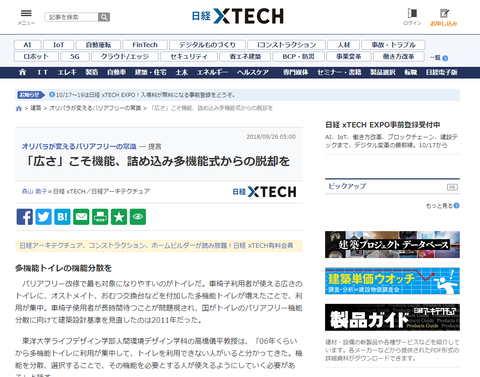
Task: Click もっと見る arrow in ピックアップ
Action: (x=456, y=206)
